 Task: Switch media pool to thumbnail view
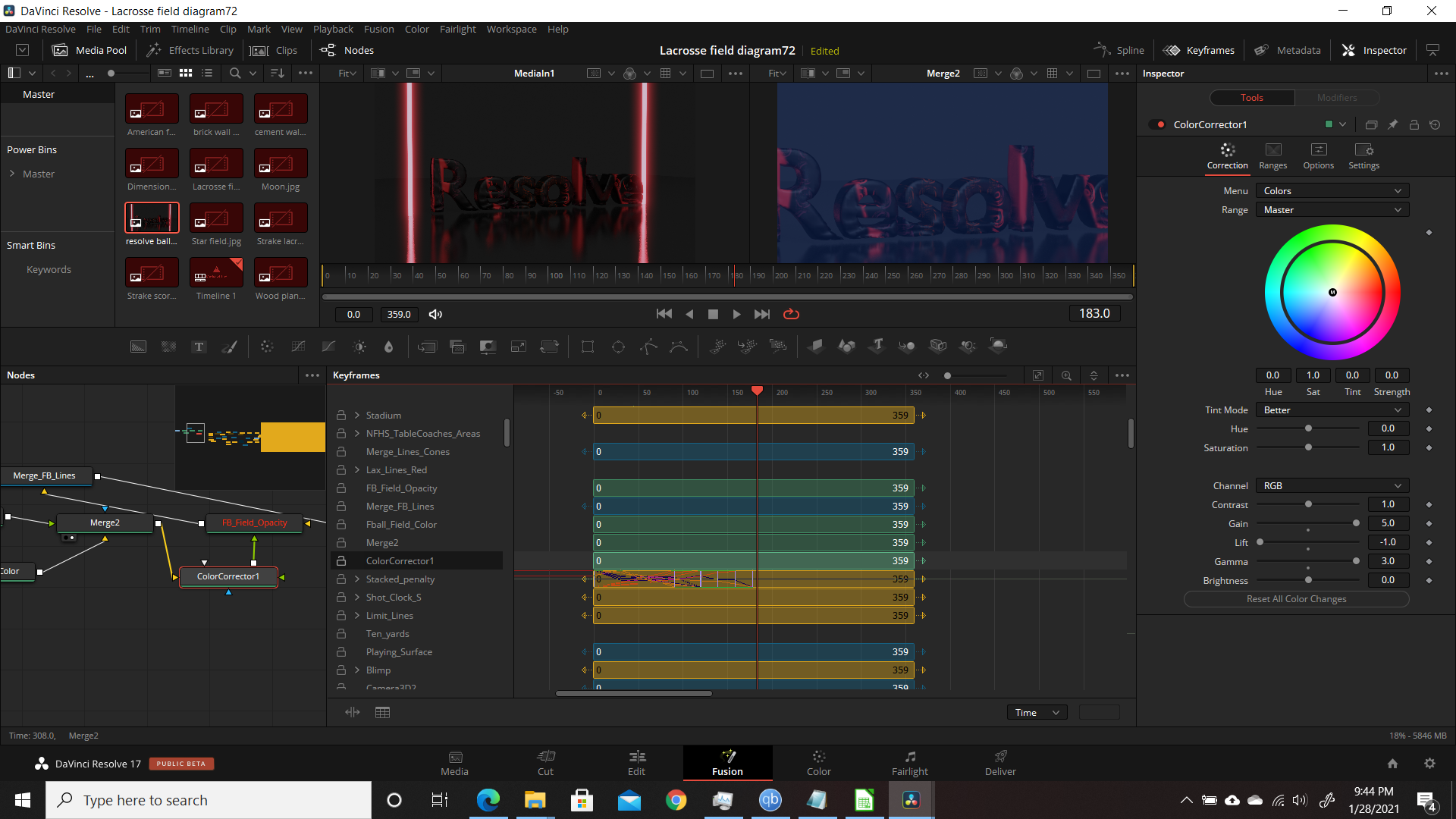186,73
